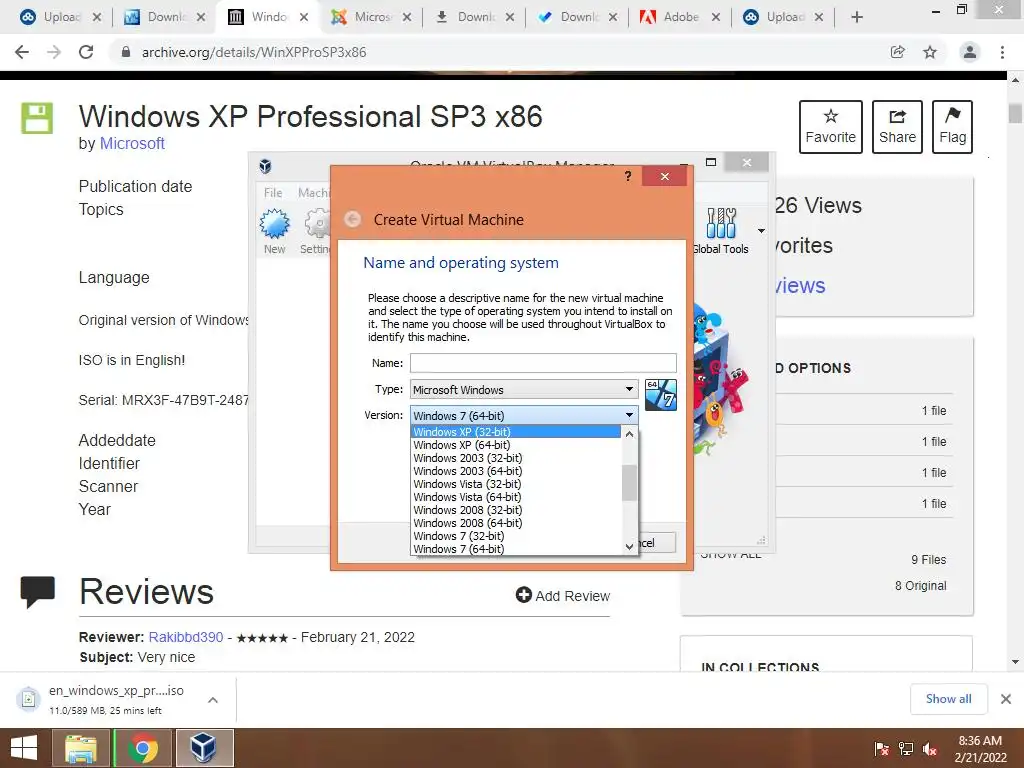Click the Action Center flag tray icon

click(x=882, y=748)
